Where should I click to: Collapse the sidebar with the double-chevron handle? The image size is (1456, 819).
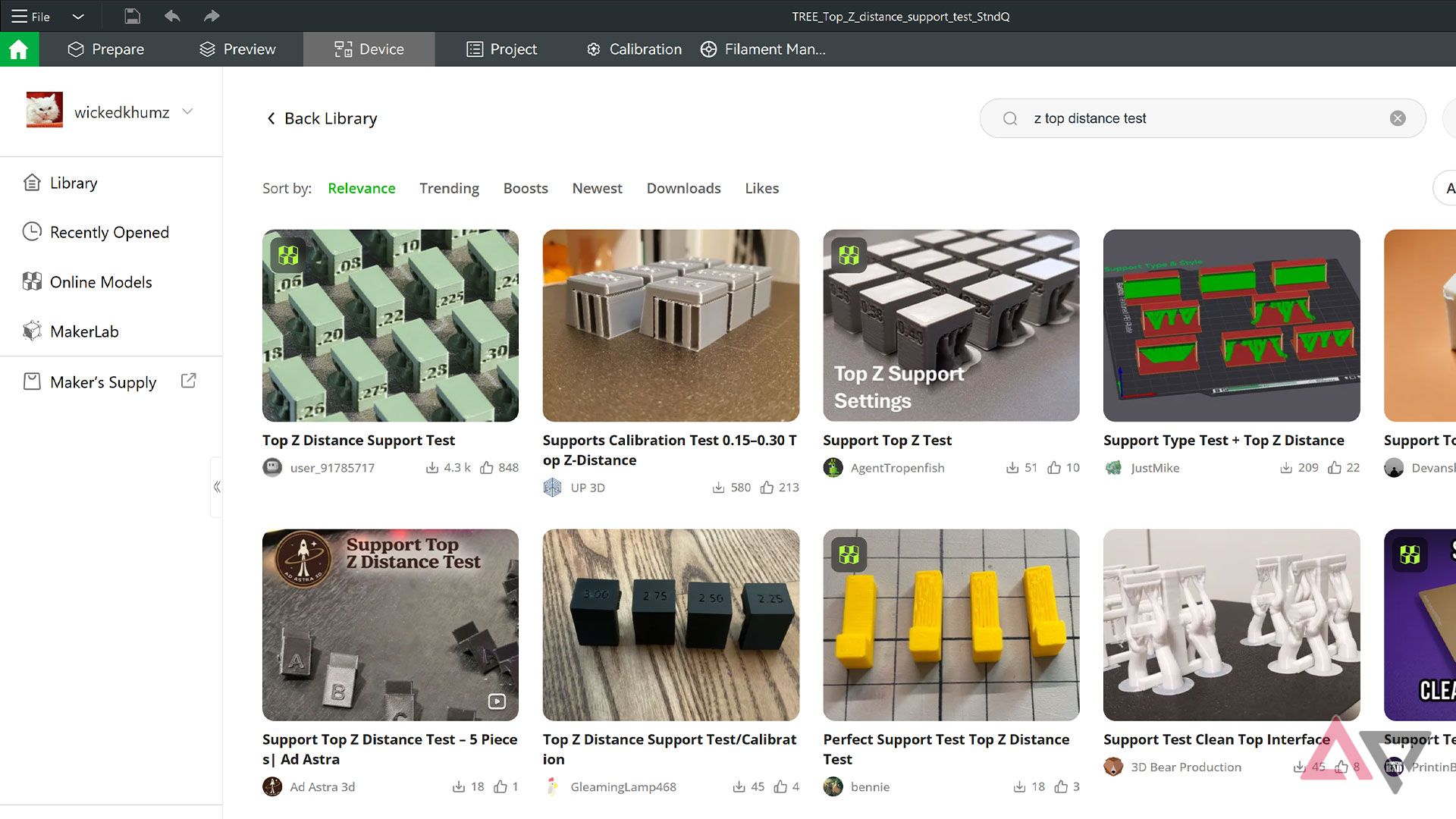click(217, 487)
